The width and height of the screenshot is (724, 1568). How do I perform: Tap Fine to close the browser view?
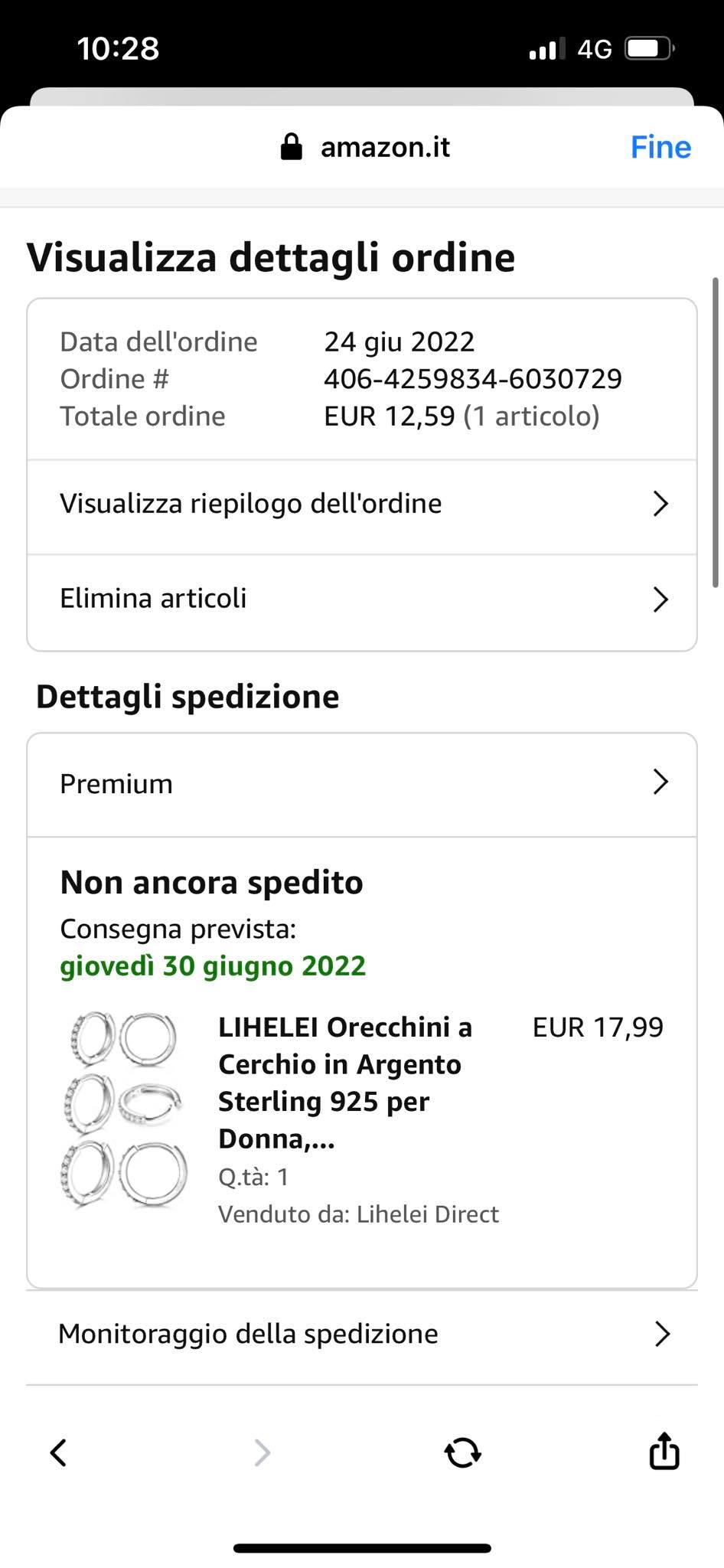(x=660, y=147)
